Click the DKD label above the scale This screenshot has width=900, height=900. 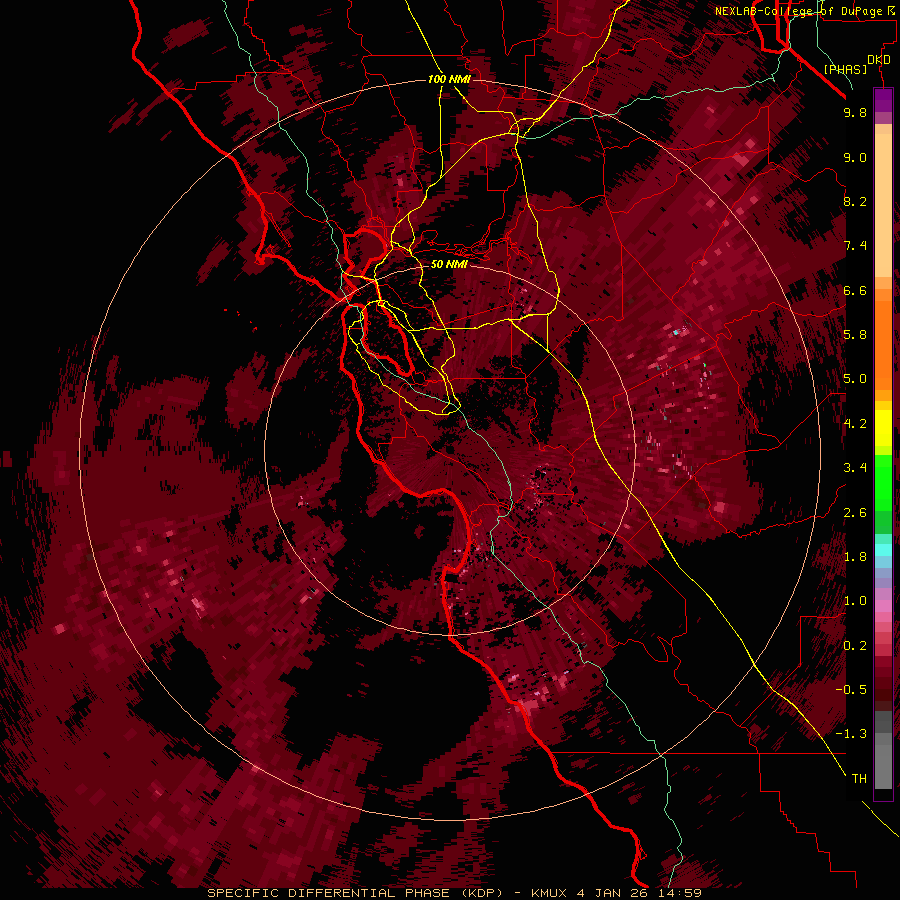[x=879, y=59]
